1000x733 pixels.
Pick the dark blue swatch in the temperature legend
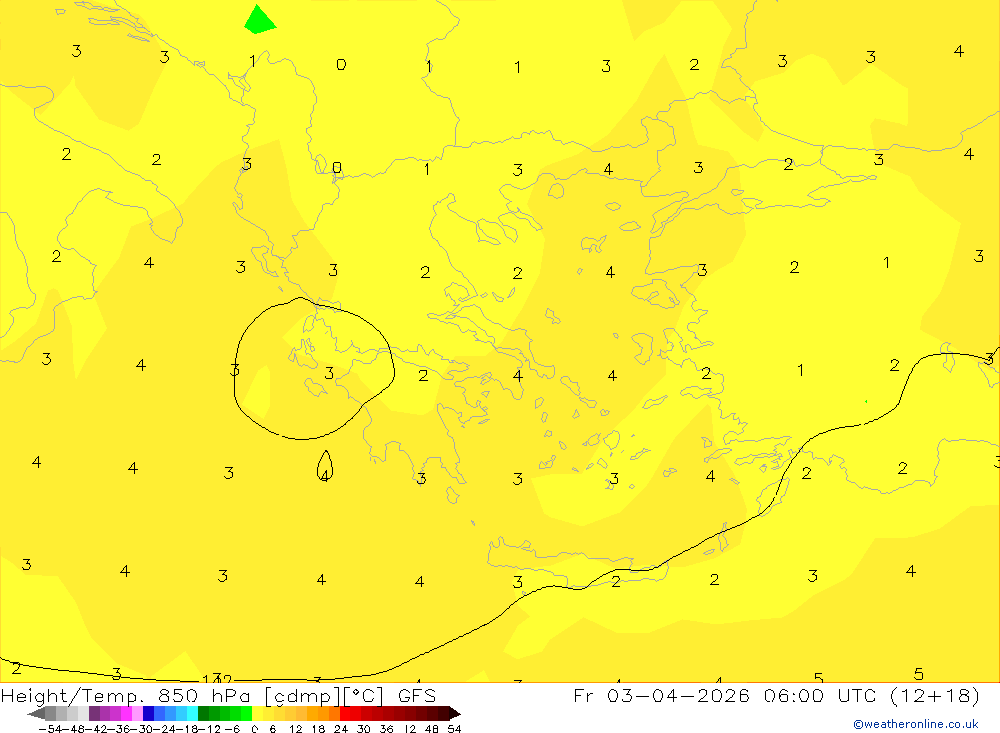click(x=149, y=713)
